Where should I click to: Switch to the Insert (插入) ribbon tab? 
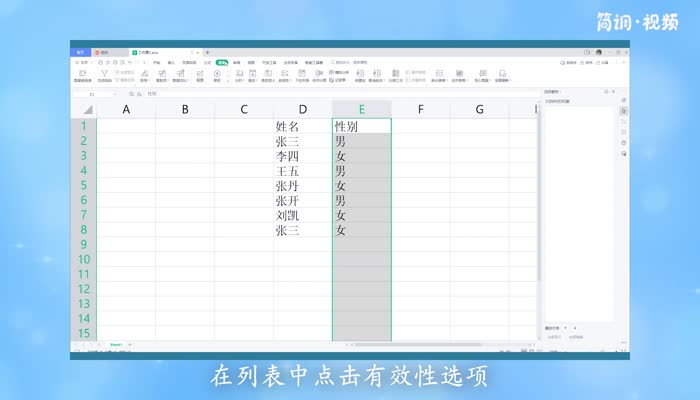point(171,62)
